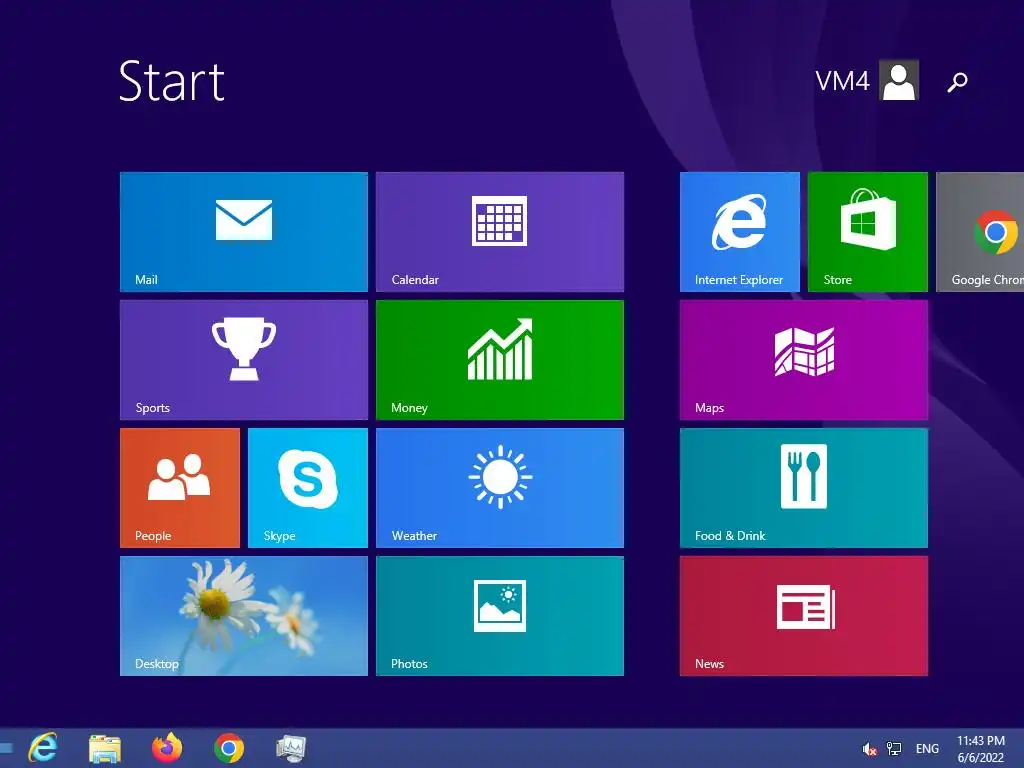Open the Maps tile
Viewport: 1024px width, 768px height.
(x=803, y=360)
